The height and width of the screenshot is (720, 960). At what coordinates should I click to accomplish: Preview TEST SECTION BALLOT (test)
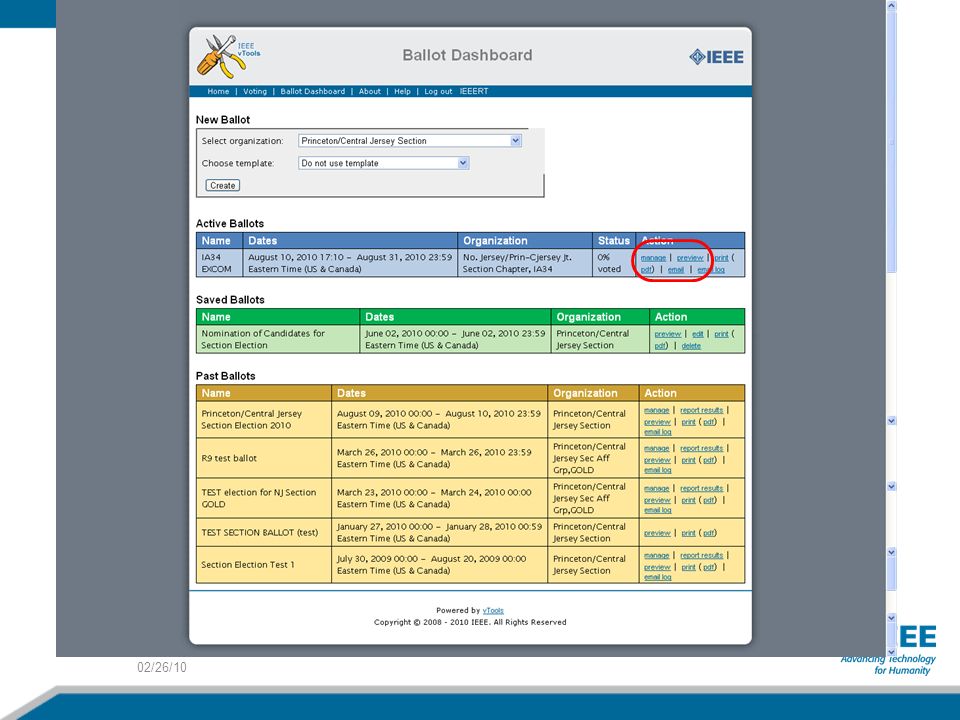point(657,533)
